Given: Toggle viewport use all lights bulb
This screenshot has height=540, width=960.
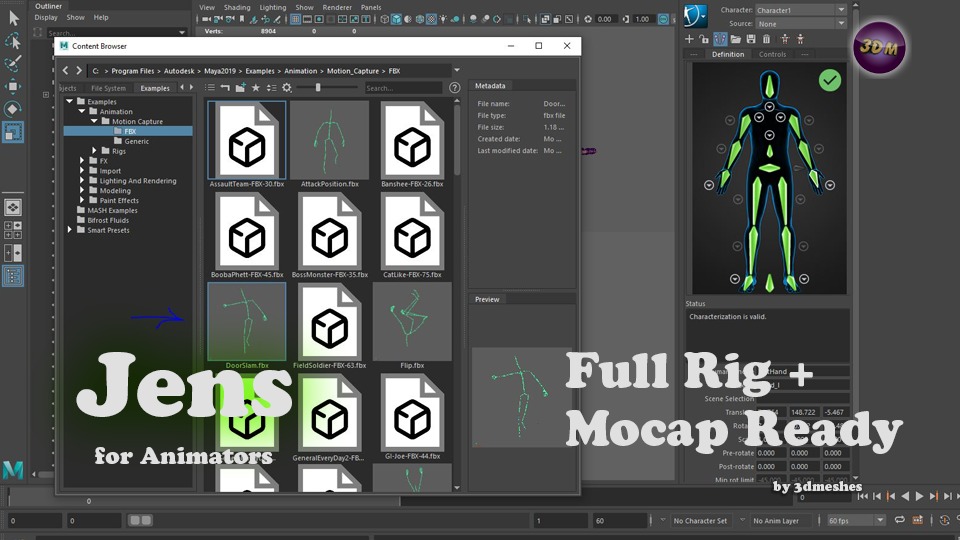Looking at the screenshot, I should (x=443, y=19).
